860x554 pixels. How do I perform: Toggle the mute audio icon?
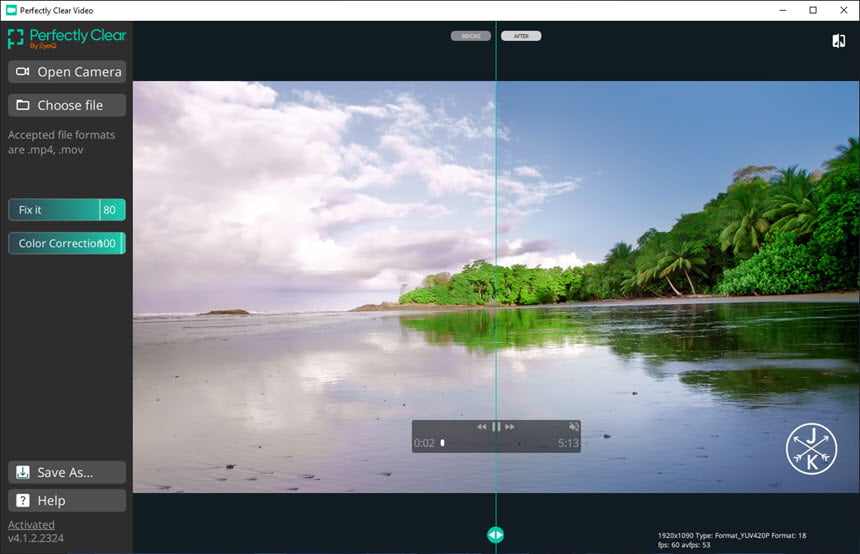574,426
